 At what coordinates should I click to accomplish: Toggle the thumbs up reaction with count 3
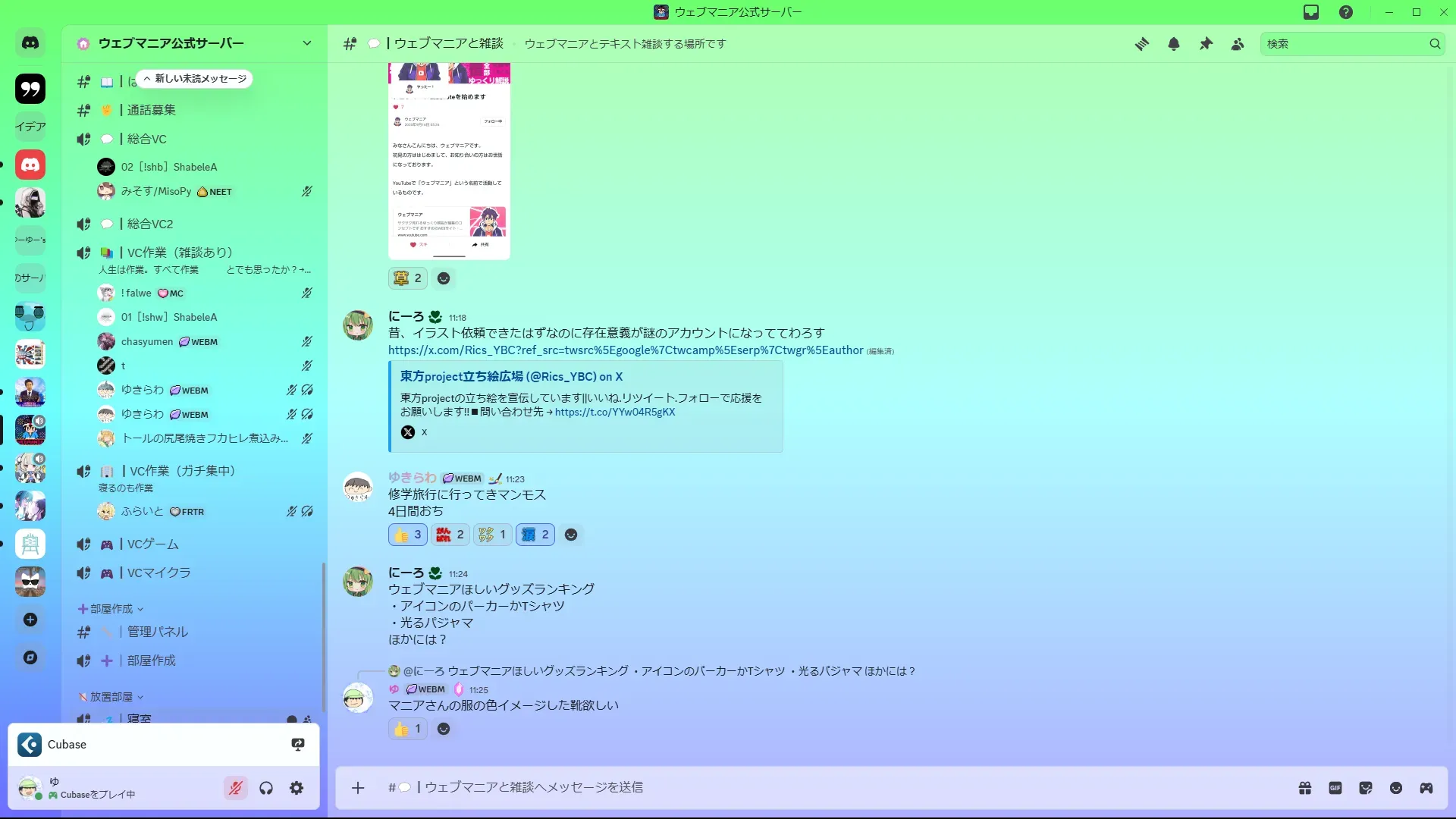coord(408,535)
